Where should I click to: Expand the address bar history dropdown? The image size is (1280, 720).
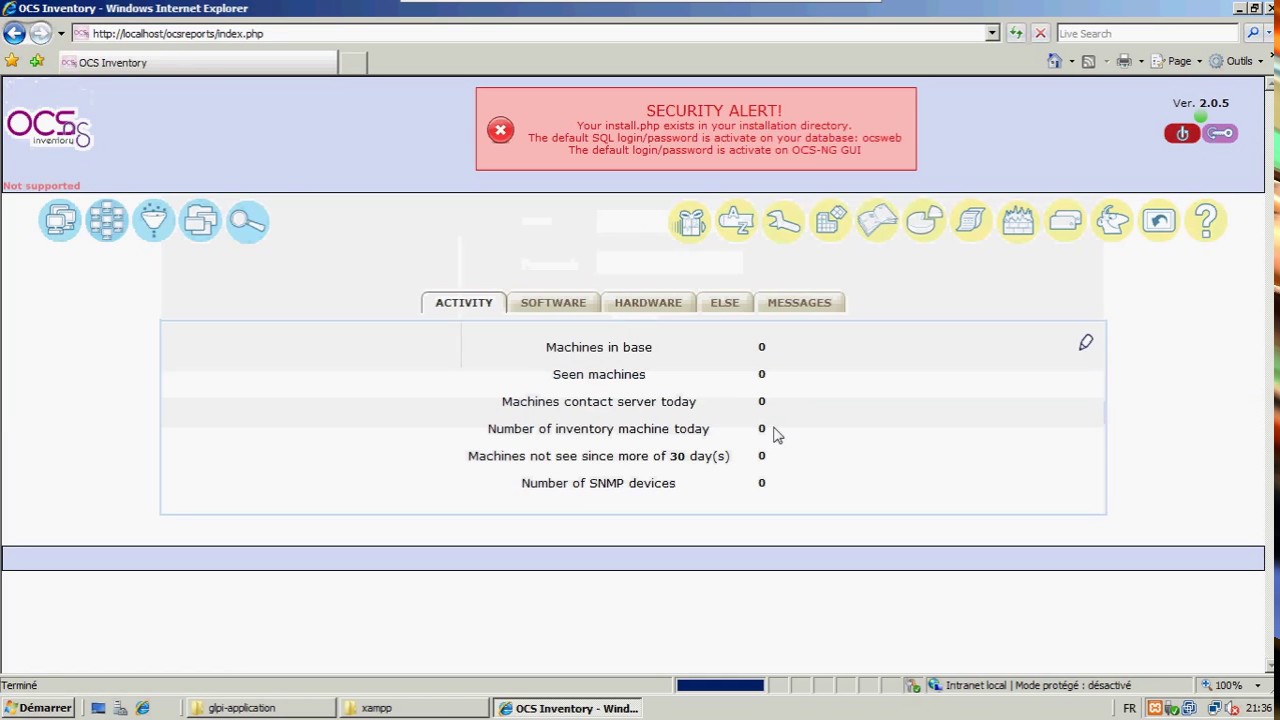(992, 33)
